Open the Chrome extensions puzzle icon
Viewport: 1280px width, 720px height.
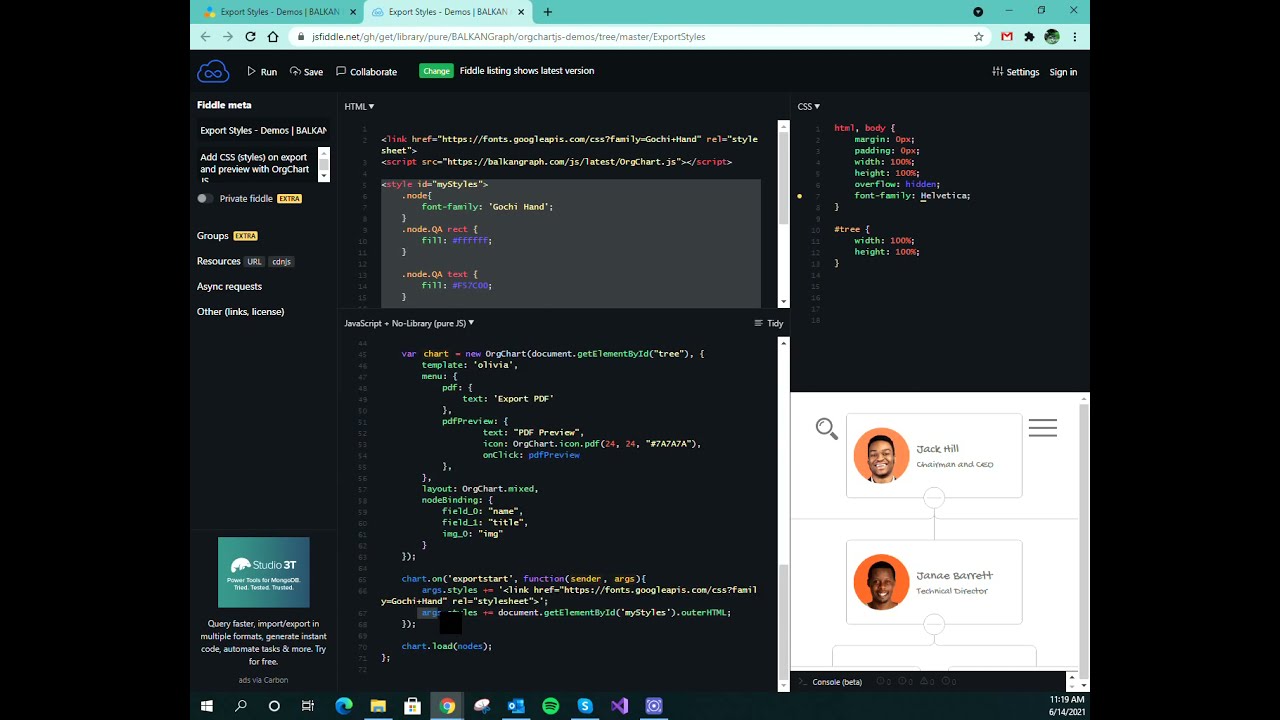coord(1029,37)
